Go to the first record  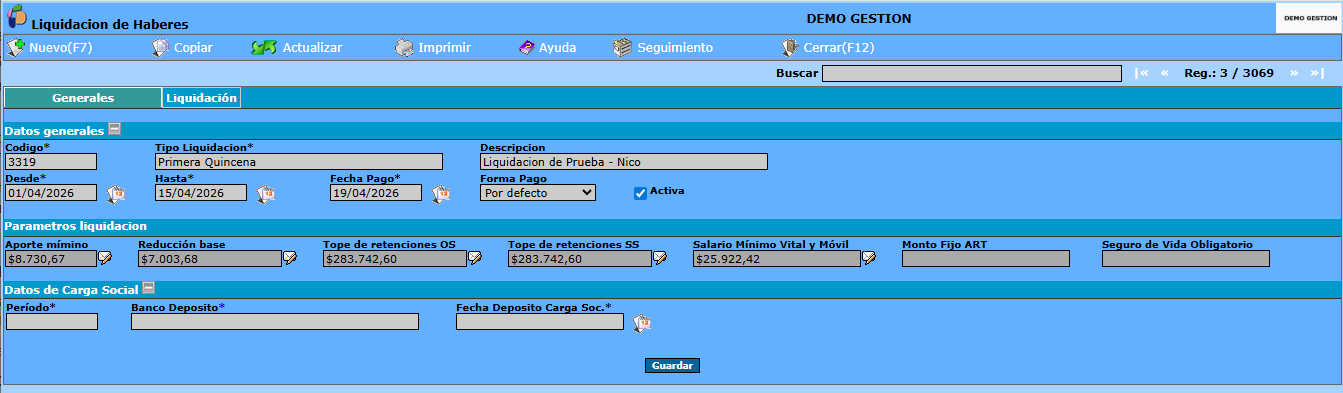[x=1141, y=73]
